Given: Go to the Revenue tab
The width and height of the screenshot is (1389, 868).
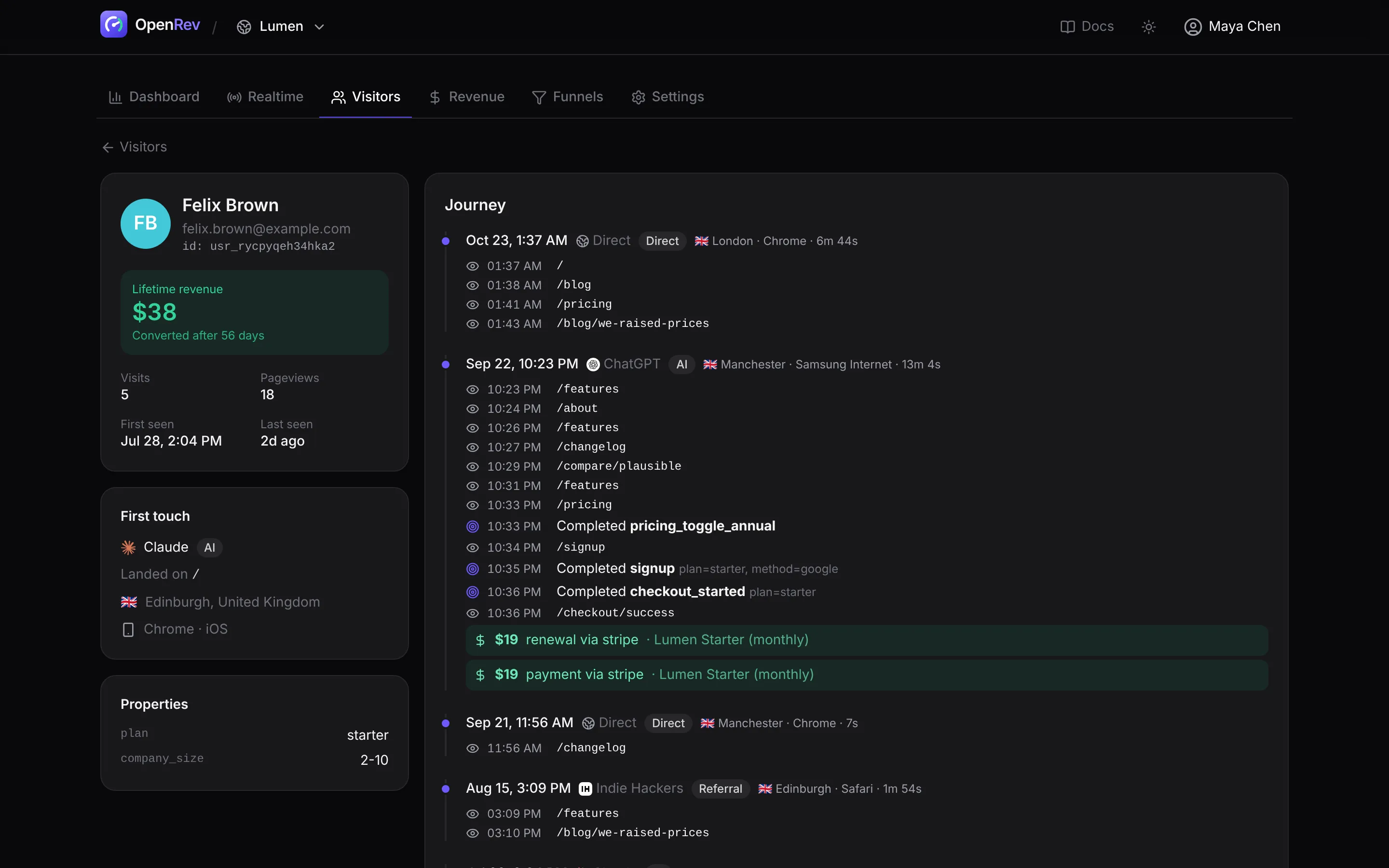Looking at the screenshot, I should (467, 97).
